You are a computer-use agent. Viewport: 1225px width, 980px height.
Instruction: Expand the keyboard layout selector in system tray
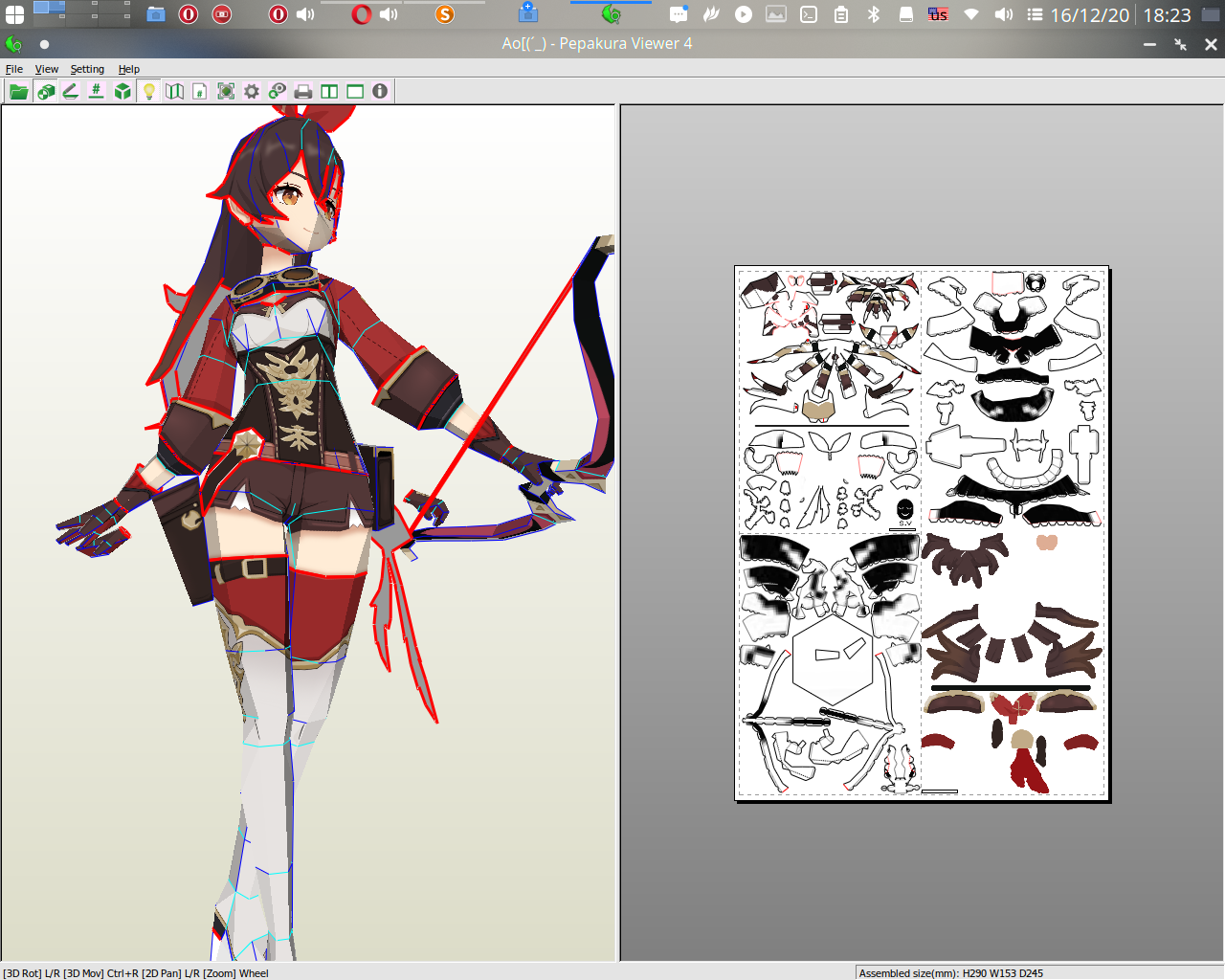coord(938,14)
